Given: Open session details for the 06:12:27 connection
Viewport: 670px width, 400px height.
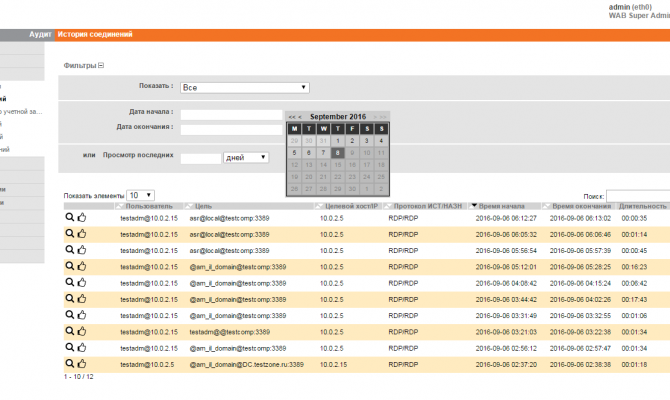Looking at the screenshot, I should click(69, 218).
